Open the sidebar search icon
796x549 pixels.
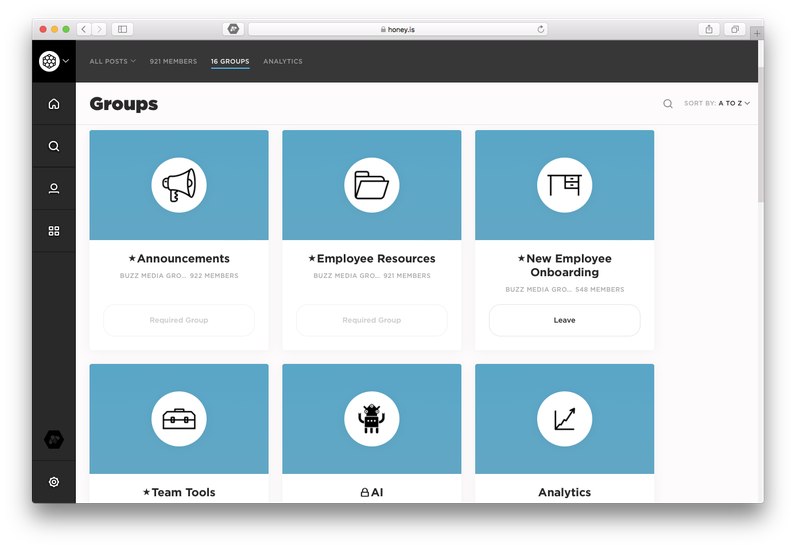pos(54,146)
